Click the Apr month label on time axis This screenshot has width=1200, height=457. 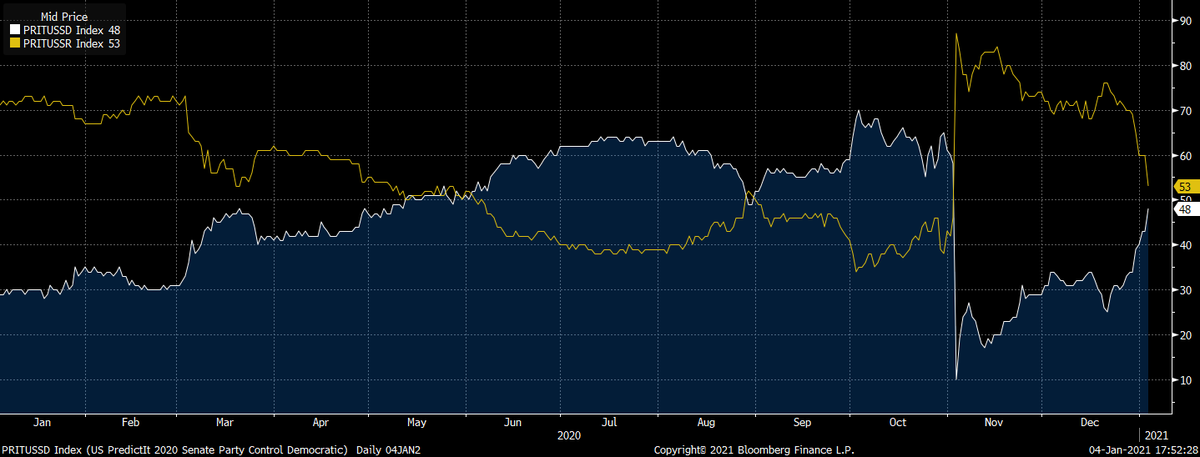coord(320,422)
